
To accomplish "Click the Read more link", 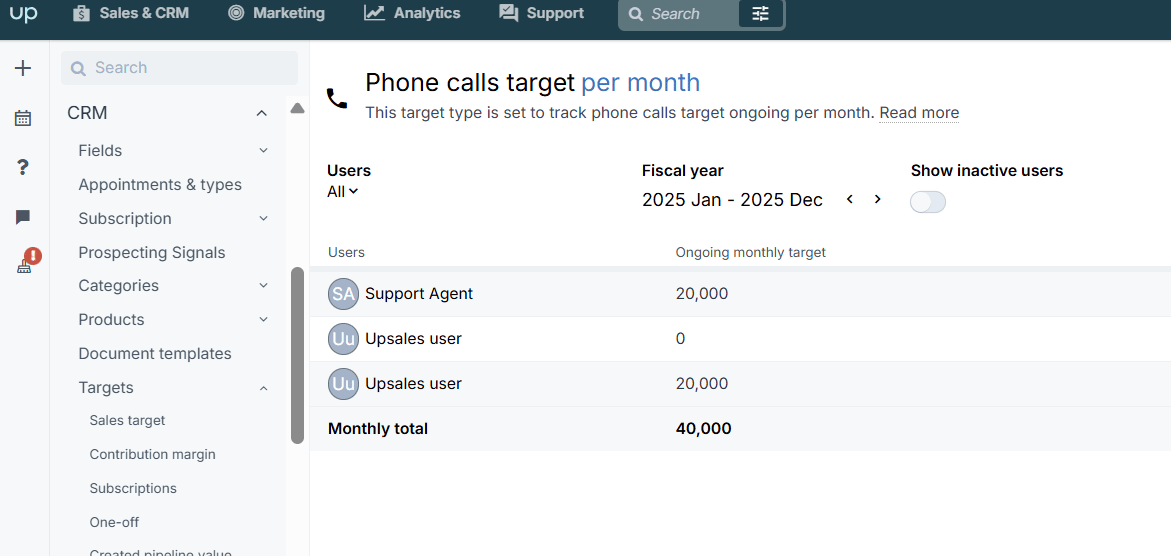I will (919, 114).
